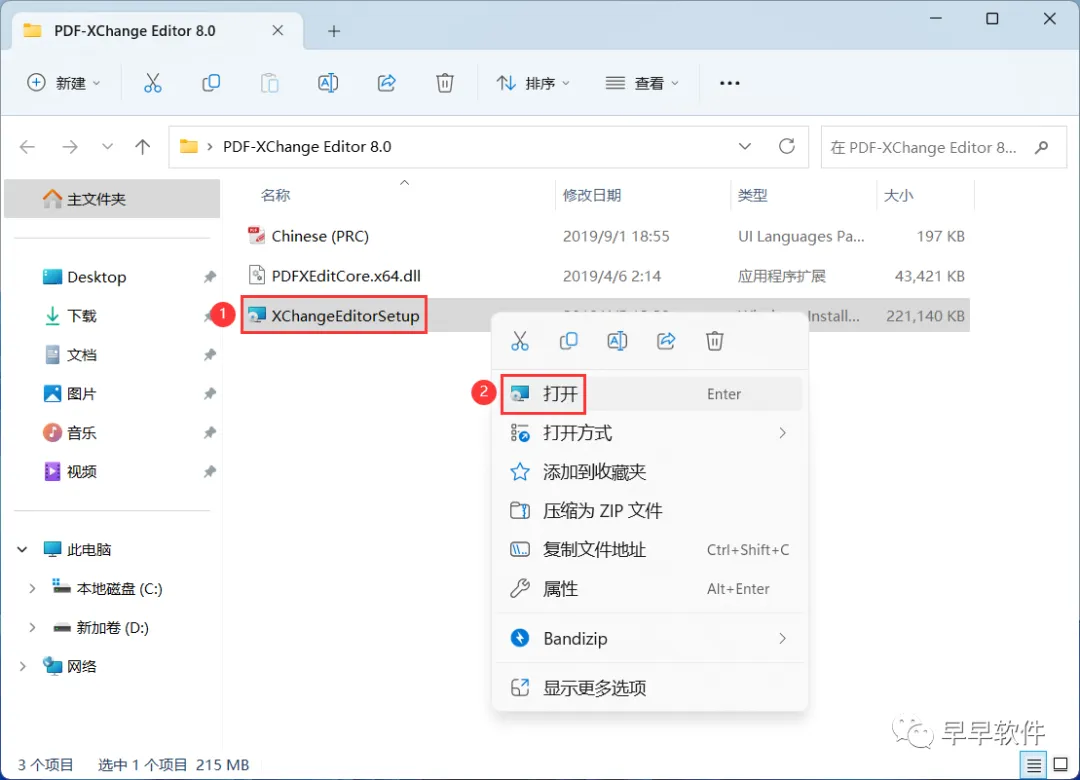
Task: Open the 排序 (Sort) dropdown
Action: tap(533, 83)
